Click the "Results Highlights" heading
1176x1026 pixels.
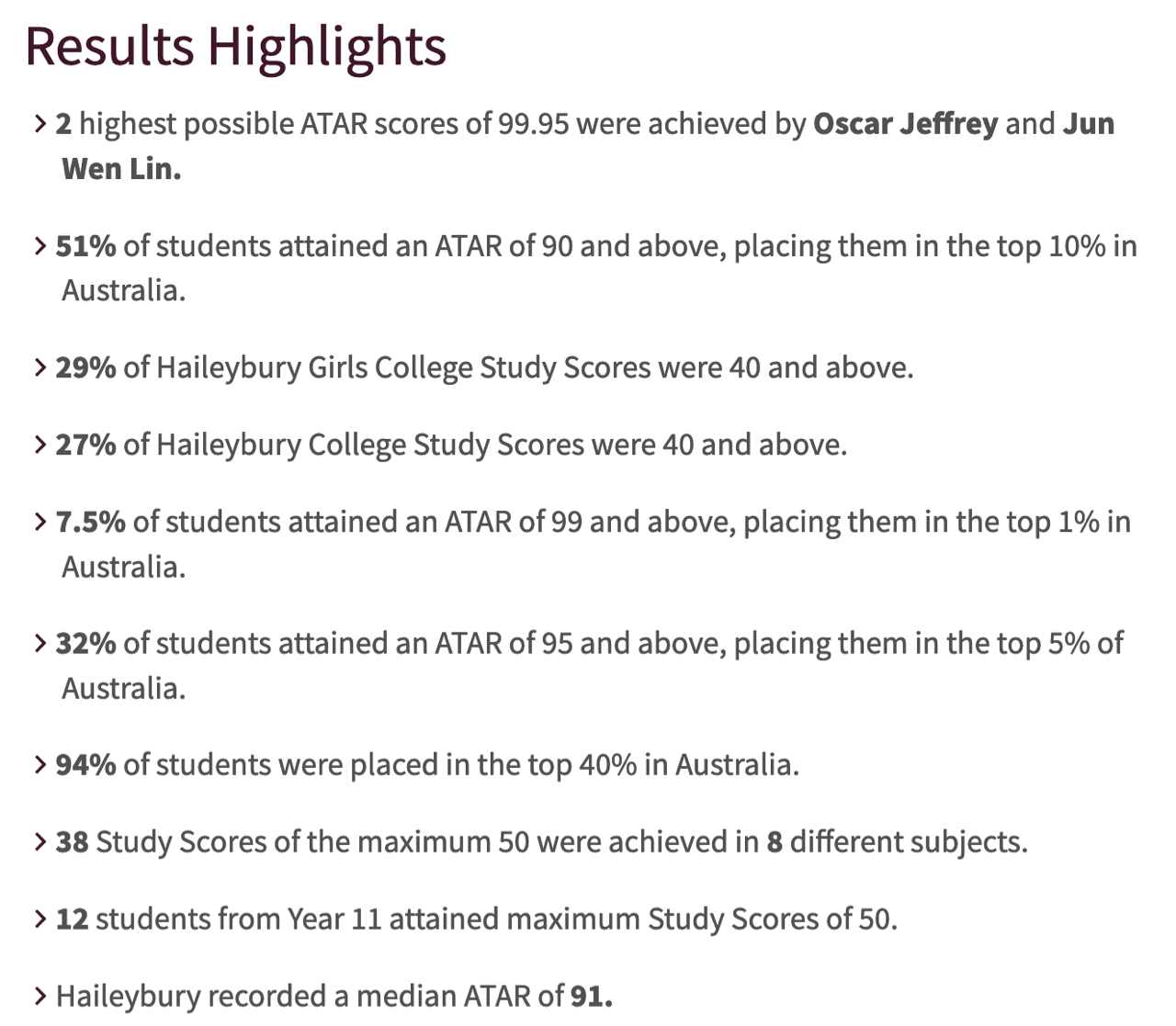235,46
